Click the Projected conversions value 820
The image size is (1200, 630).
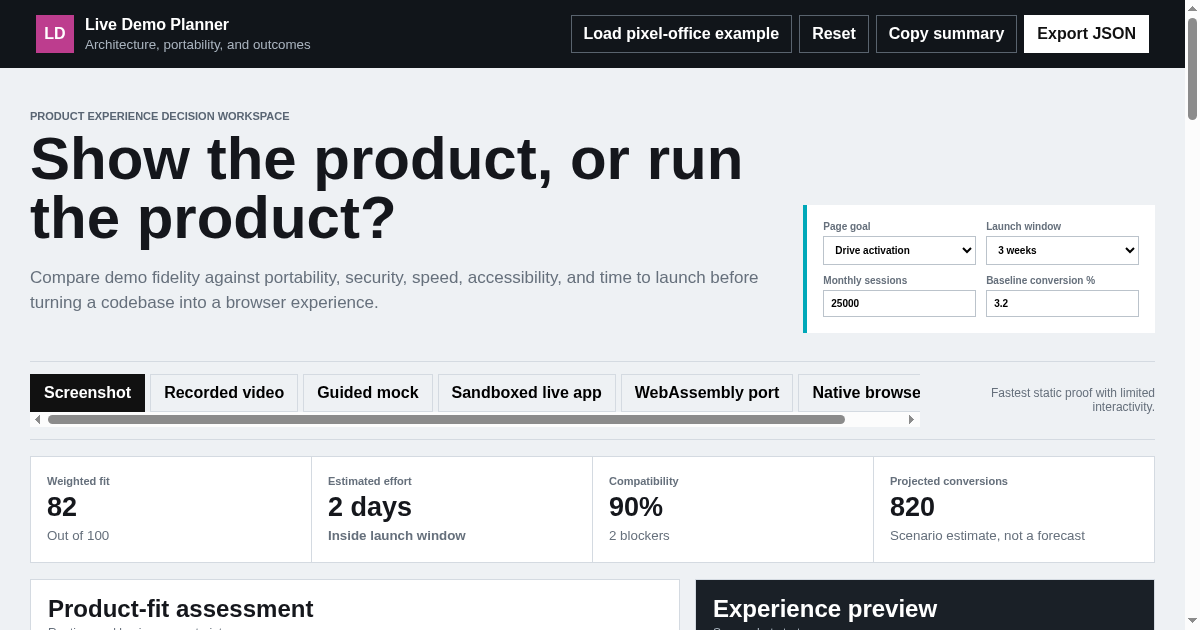(912, 507)
